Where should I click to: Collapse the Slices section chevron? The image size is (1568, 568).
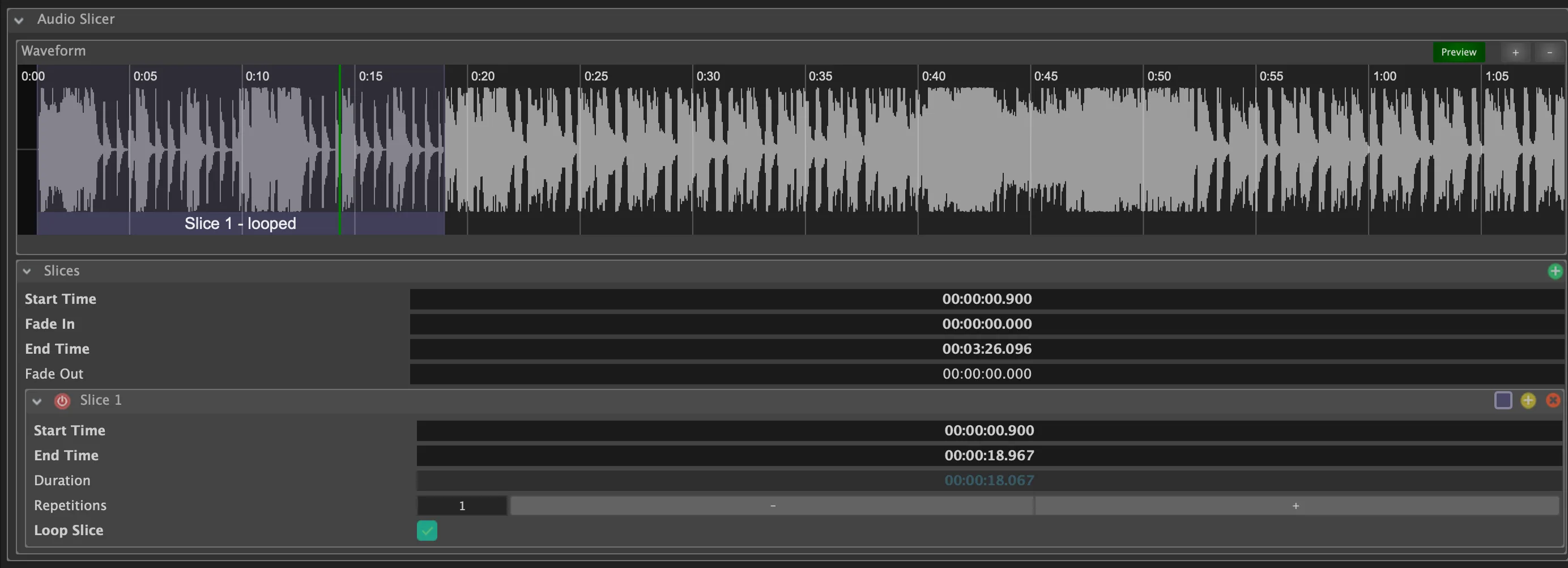pyautogui.click(x=27, y=271)
